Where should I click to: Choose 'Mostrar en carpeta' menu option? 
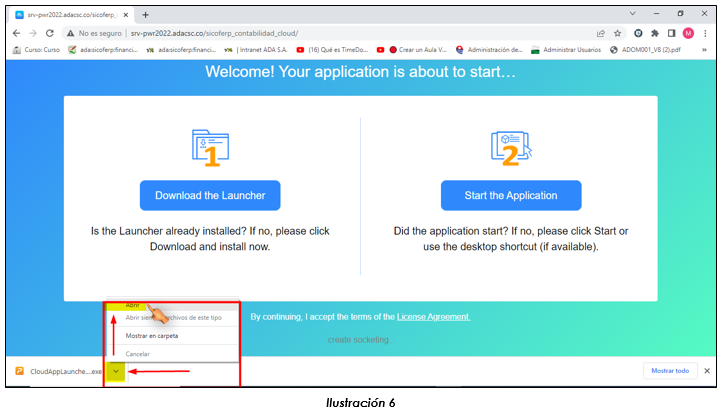pos(152,336)
